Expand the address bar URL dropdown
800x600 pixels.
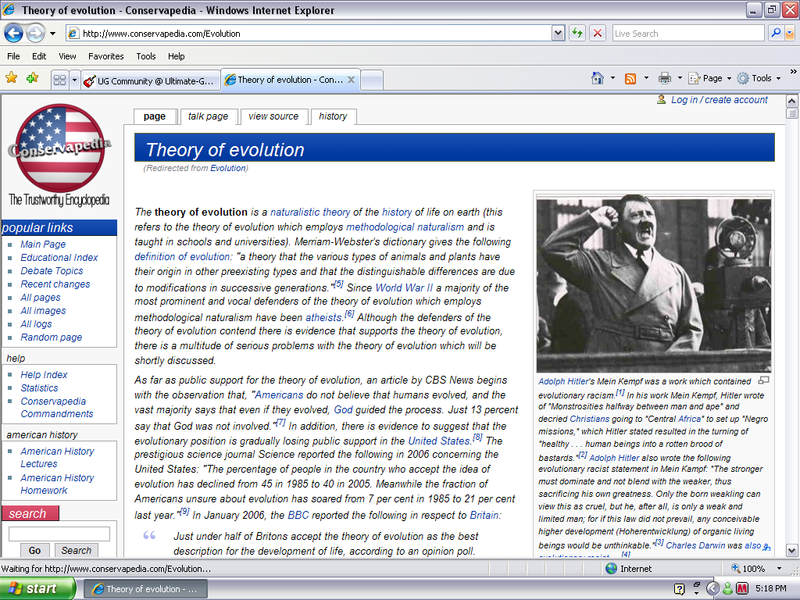pos(558,33)
